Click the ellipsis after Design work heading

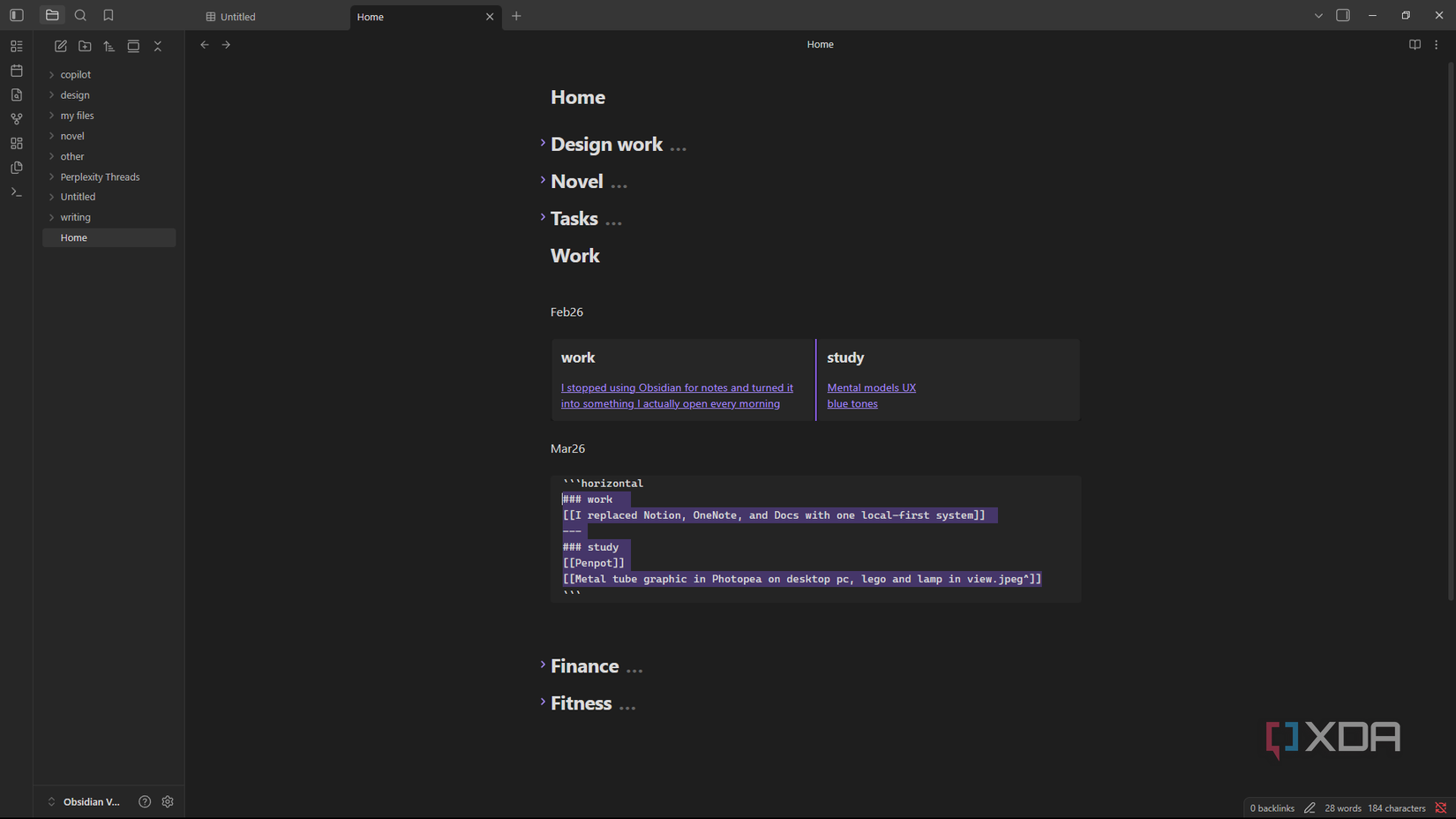[678, 147]
